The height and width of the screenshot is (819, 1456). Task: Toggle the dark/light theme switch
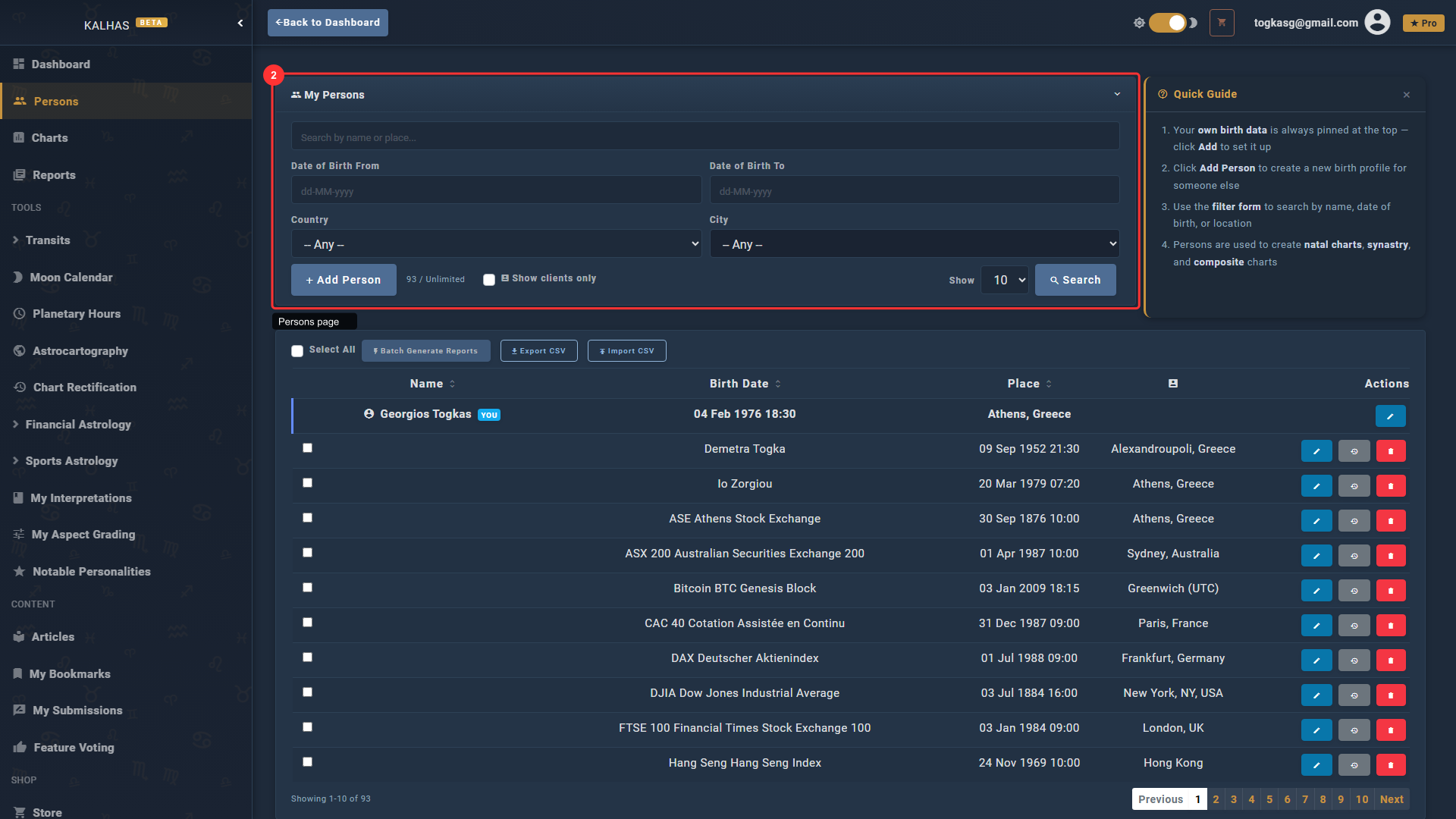1167,23
